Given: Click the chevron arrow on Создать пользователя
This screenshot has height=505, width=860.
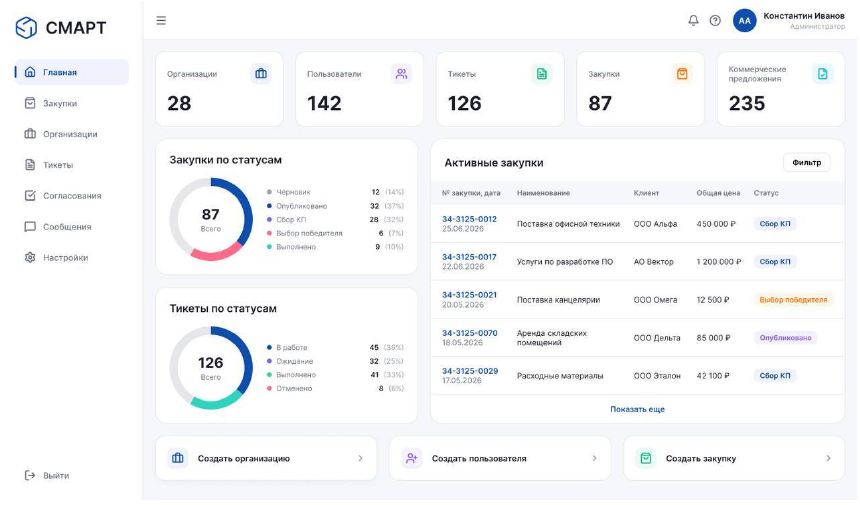Looking at the screenshot, I should tap(596, 459).
